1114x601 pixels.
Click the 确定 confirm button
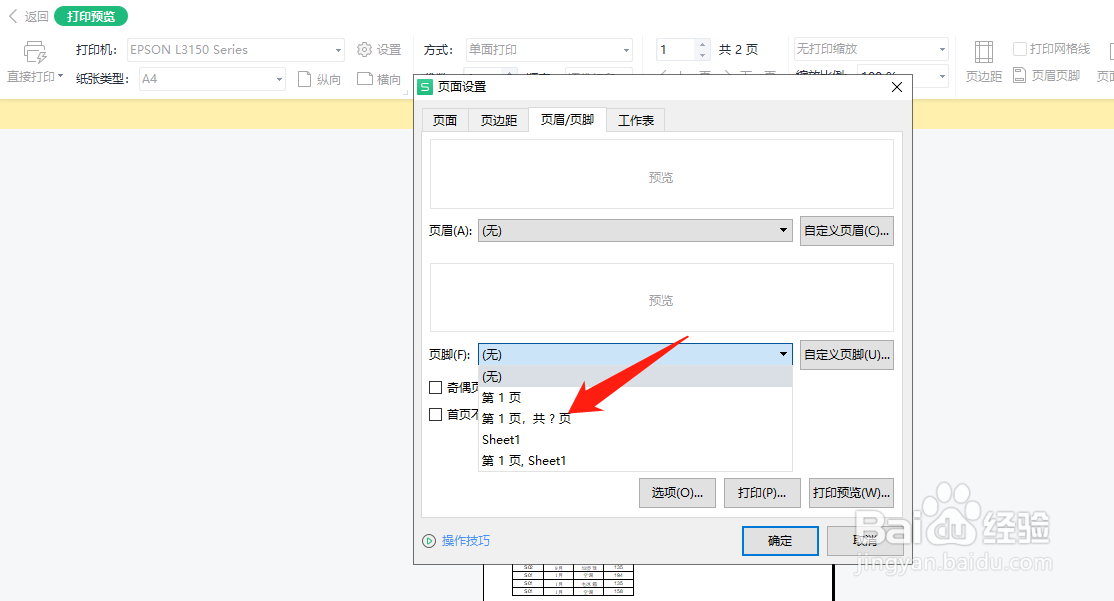780,541
